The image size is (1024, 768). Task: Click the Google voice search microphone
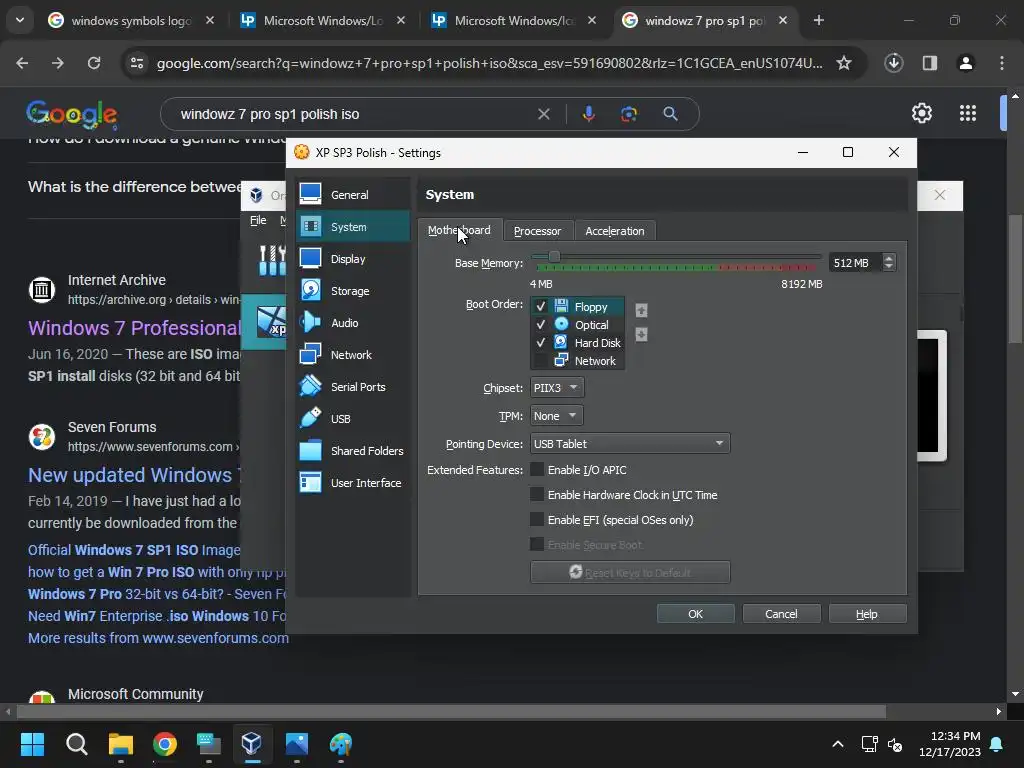coord(588,114)
